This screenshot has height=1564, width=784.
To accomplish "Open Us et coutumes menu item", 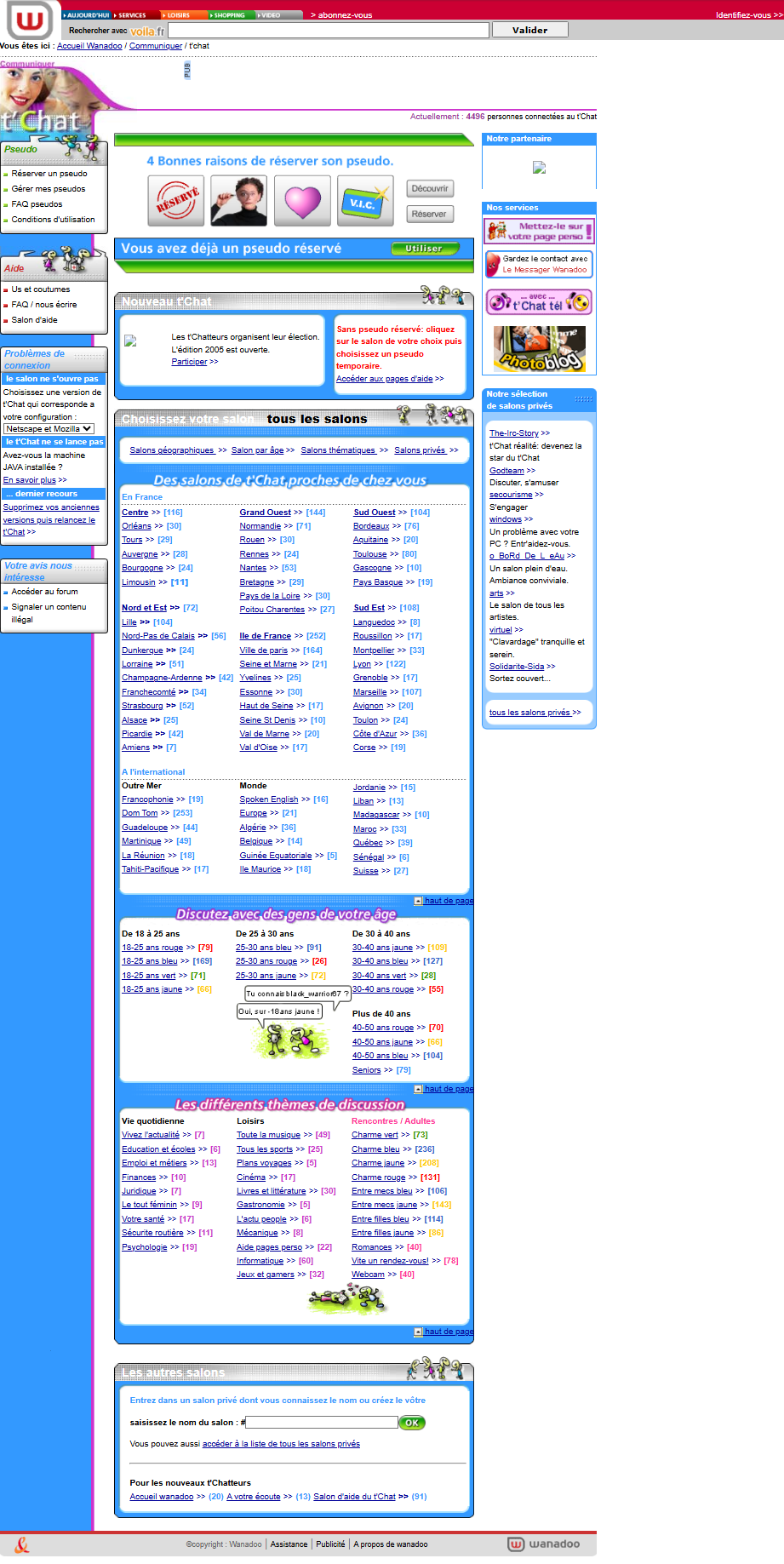I will pos(41,289).
